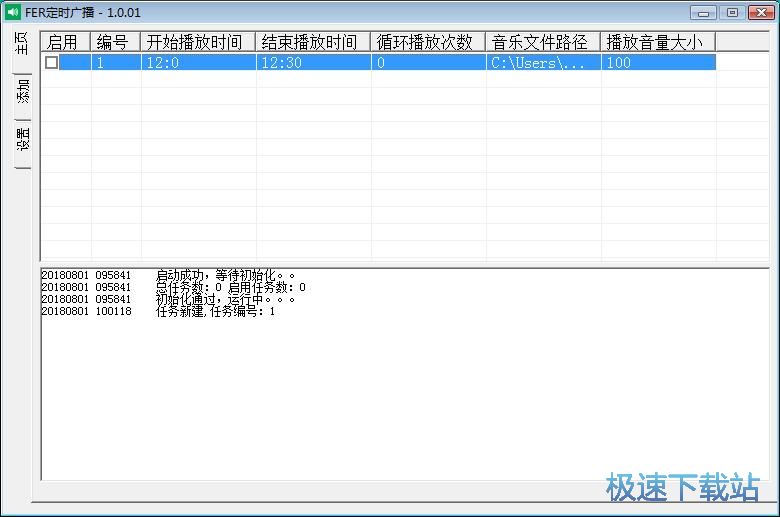Open the 添加 side tab
This screenshot has height=517, width=780.
tap(22, 97)
